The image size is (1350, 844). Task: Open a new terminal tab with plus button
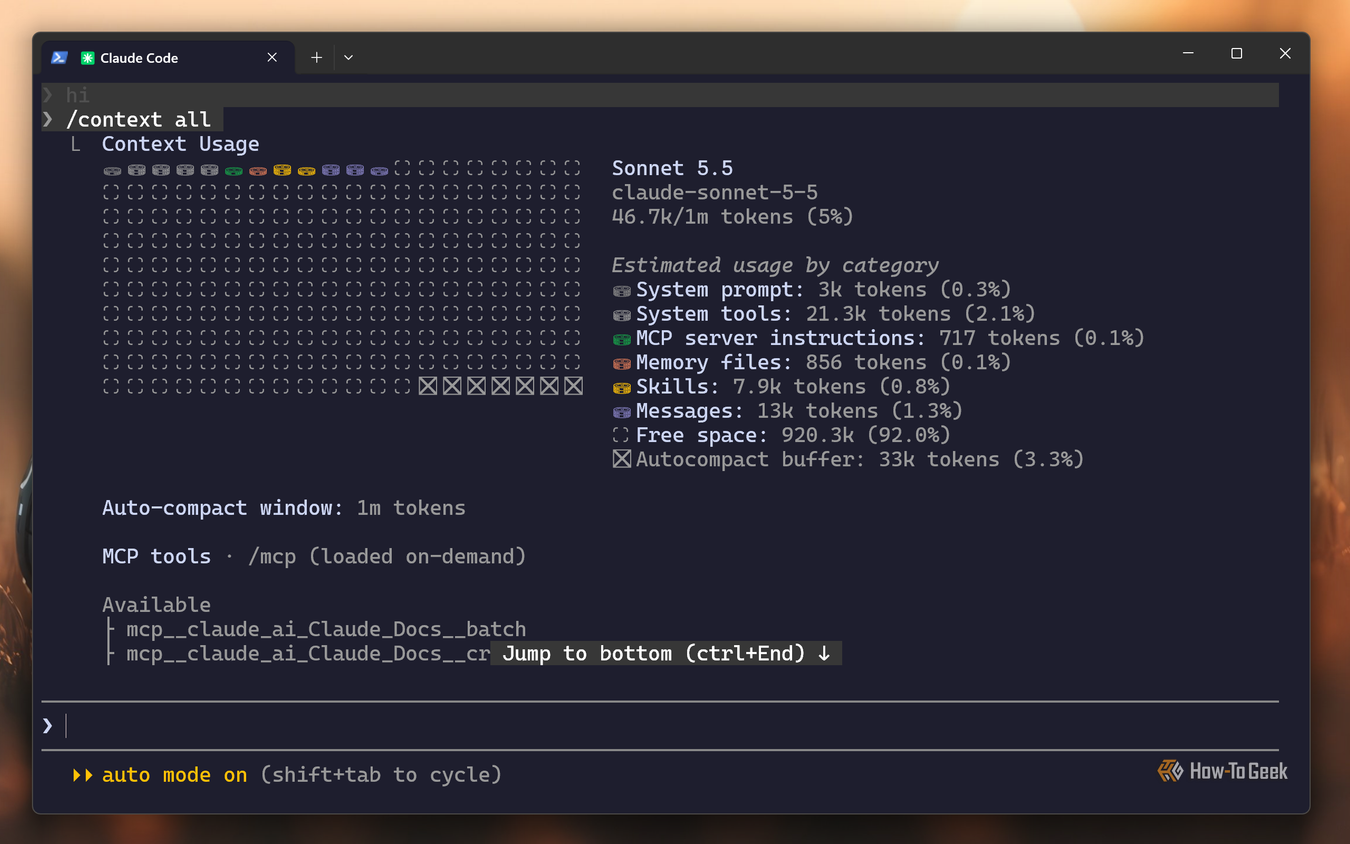coord(316,58)
